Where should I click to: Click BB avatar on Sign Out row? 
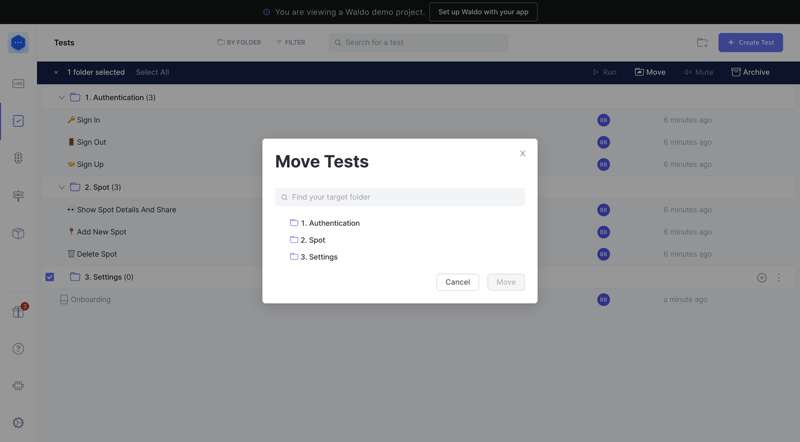(x=604, y=142)
